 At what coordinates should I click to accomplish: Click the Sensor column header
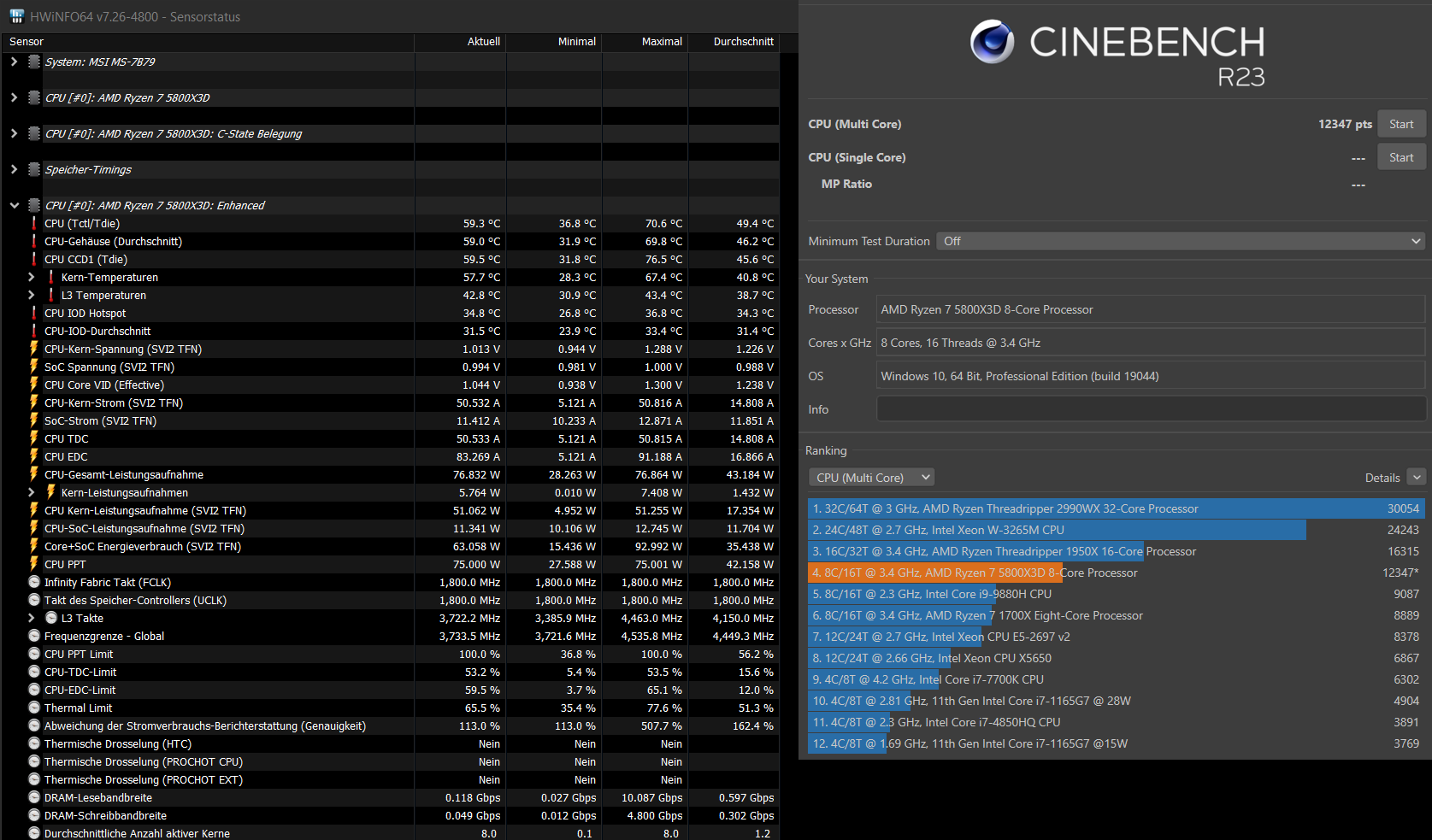(208, 41)
